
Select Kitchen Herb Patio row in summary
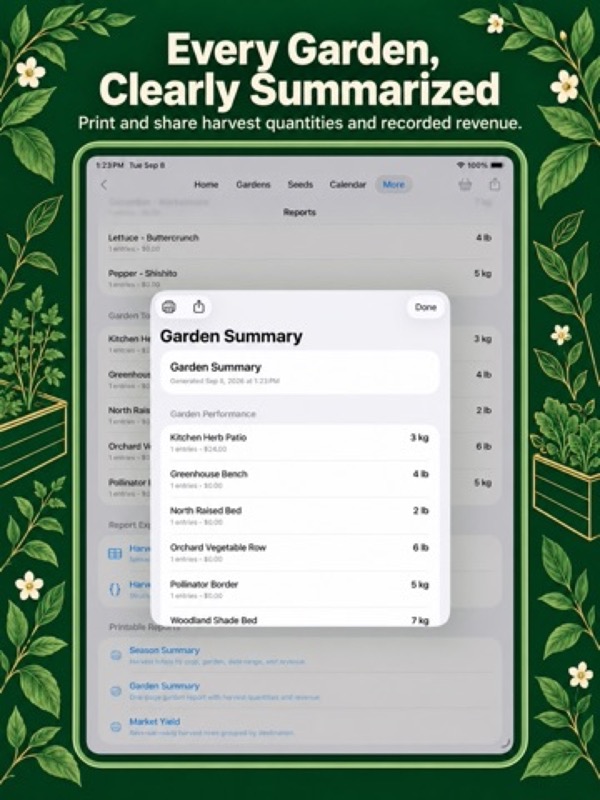coord(299,442)
